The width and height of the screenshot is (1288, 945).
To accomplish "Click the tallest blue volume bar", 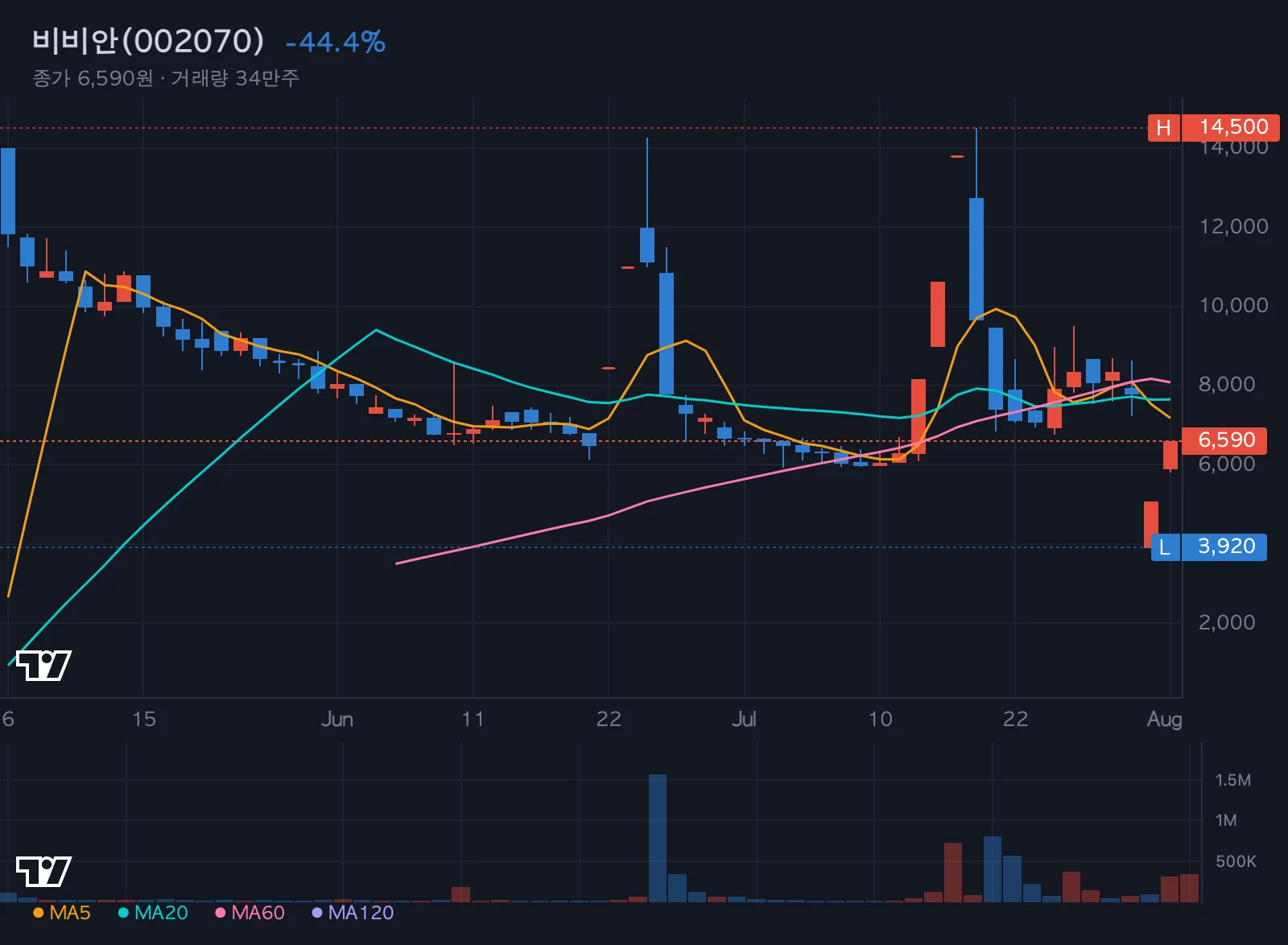I will coord(658,838).
